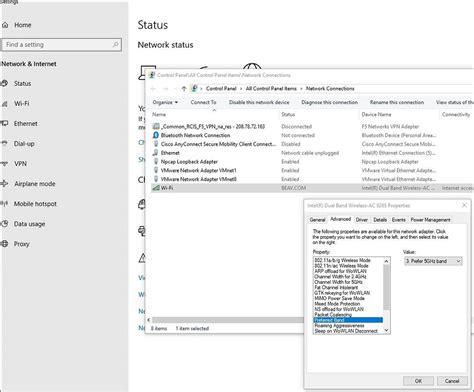
Task: Click 'Network cable unplugged' status text
Action: tap(310, 153)
